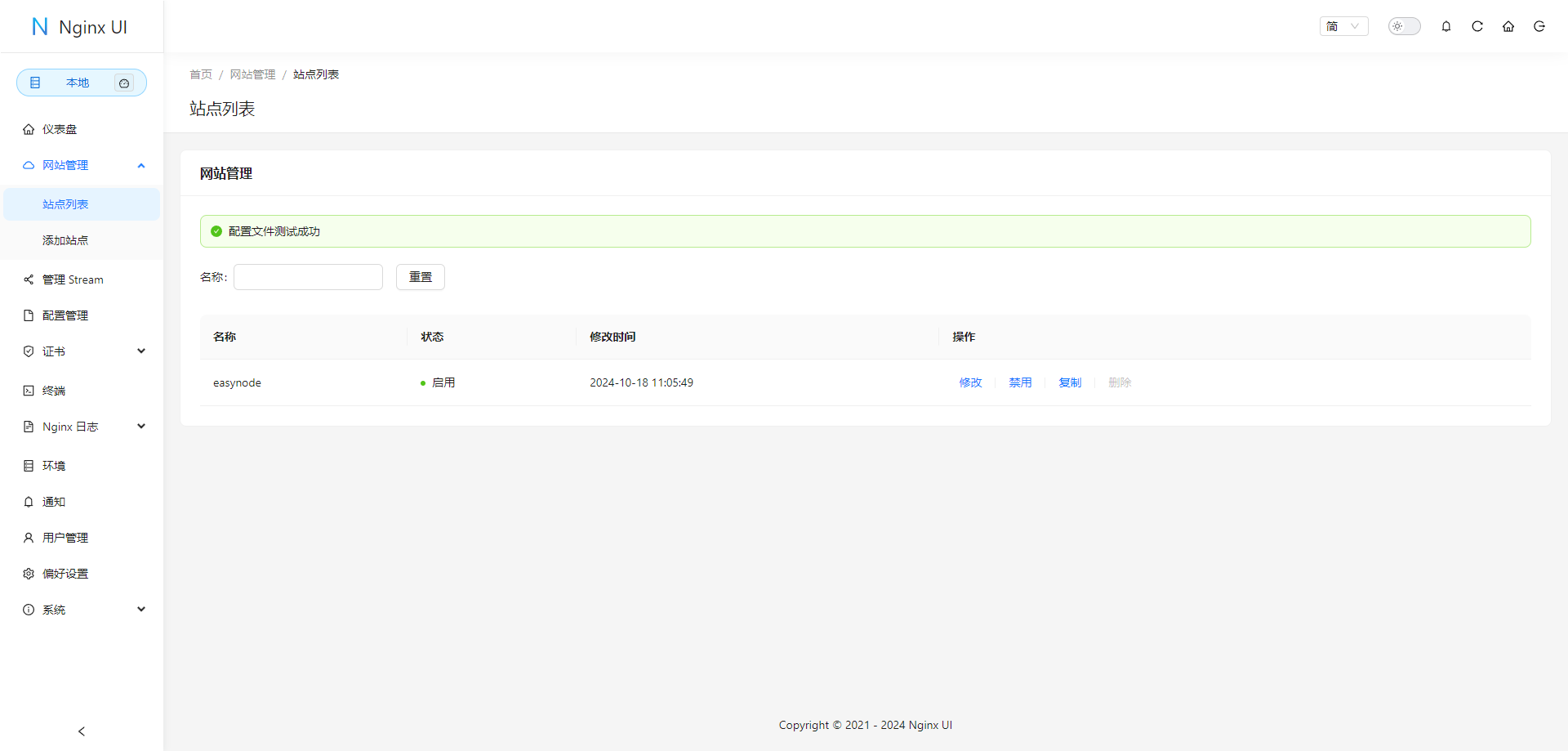Click 修改 for the easynode site
The height and width of the screenshot is (751, 1568).
tap(970, 382)
